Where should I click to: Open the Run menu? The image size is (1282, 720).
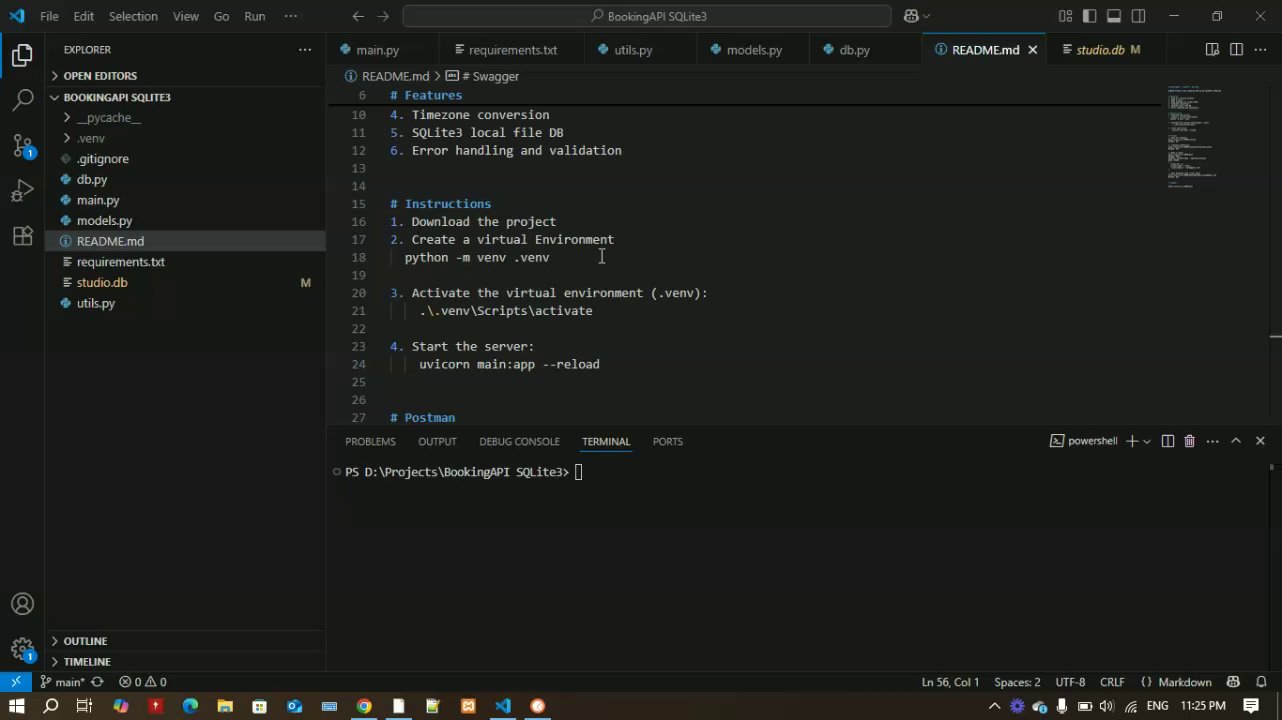point(255,16)
